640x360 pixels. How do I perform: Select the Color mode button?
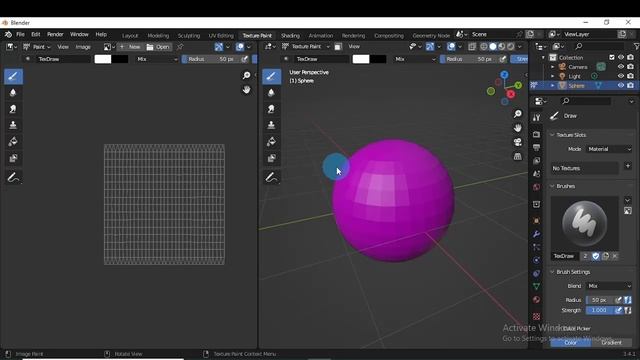[x=571, y=342]
